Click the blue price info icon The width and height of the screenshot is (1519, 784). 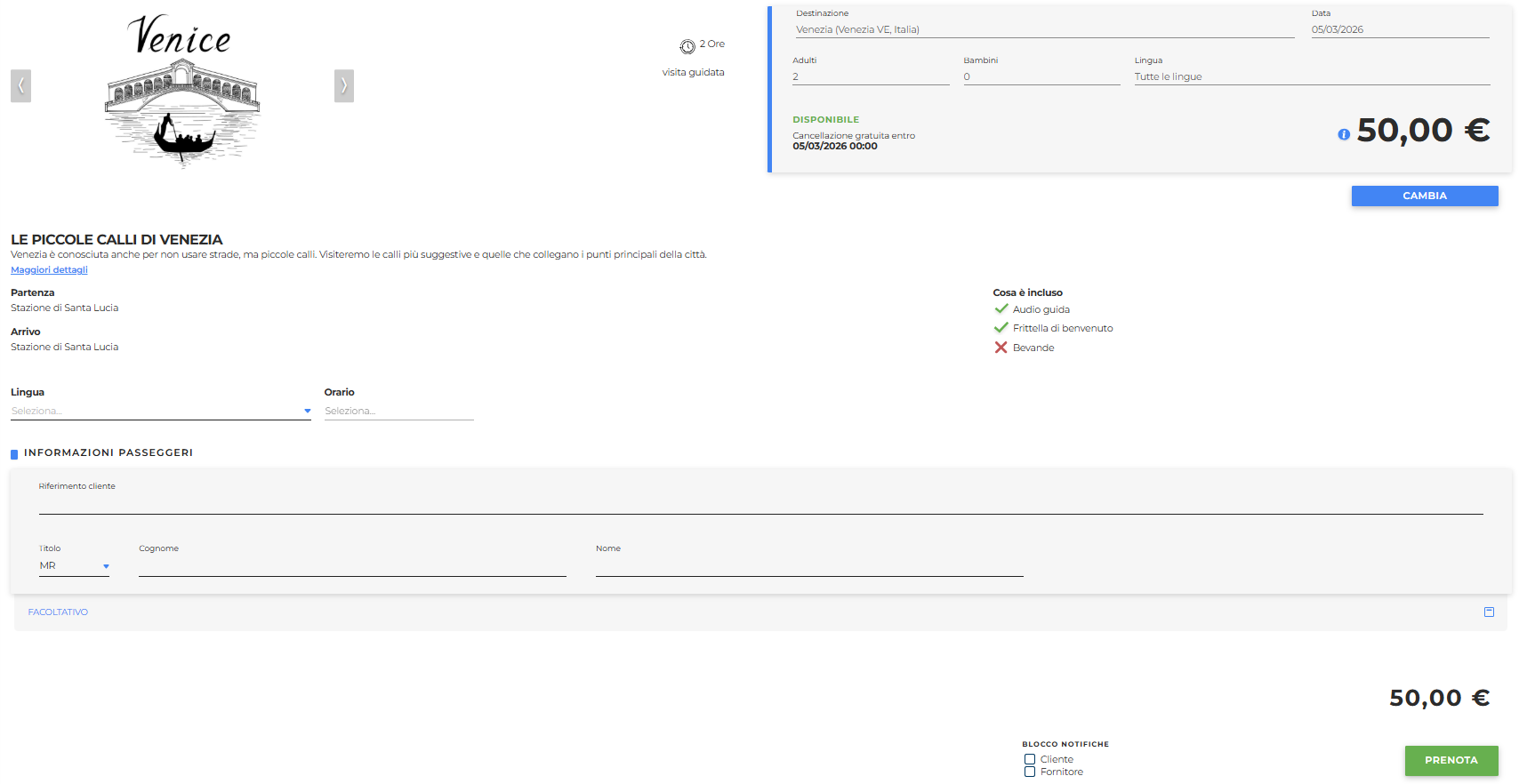point(1344,134)
